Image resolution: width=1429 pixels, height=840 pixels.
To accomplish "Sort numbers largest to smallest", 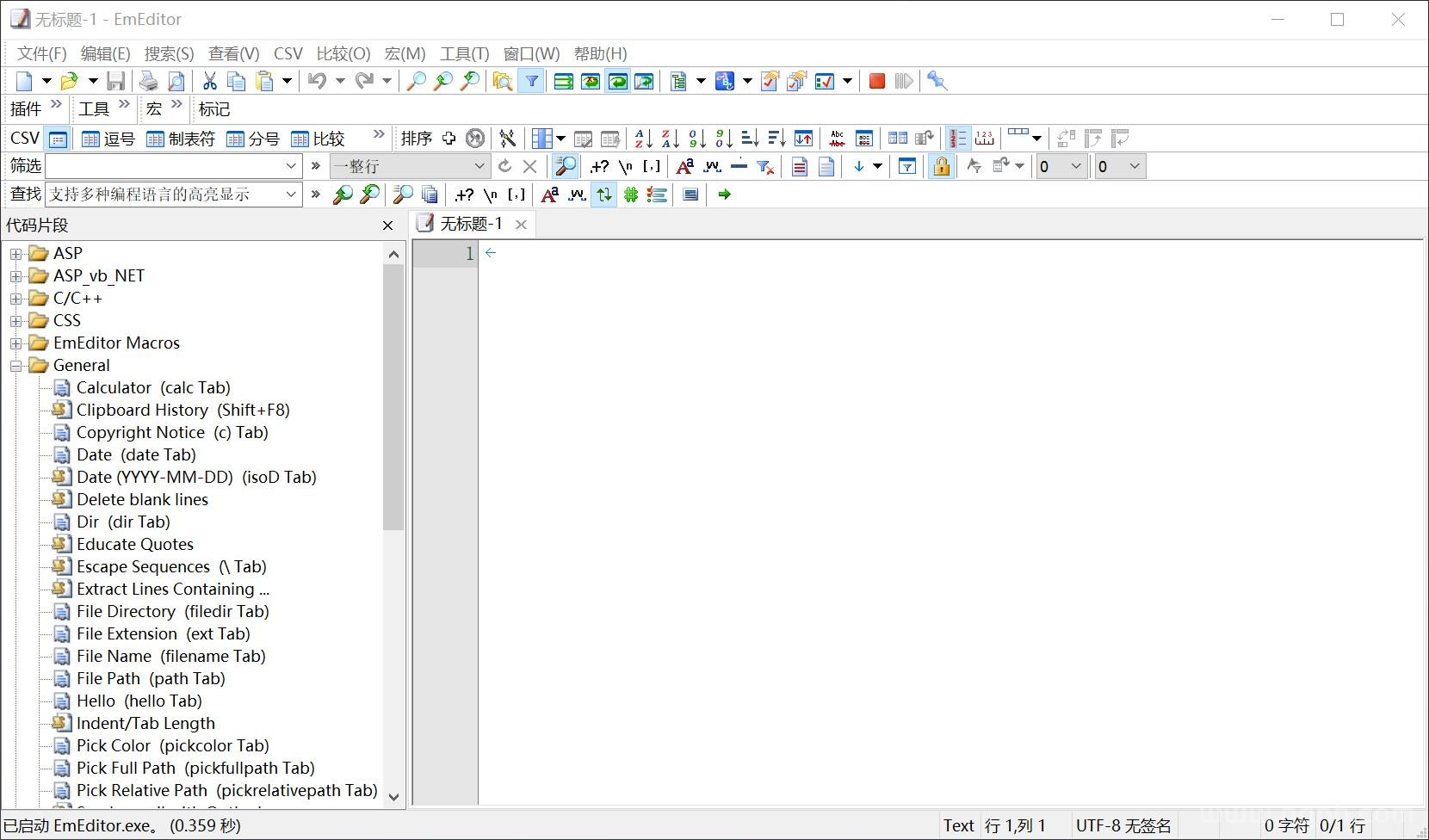I will point(724,139).
